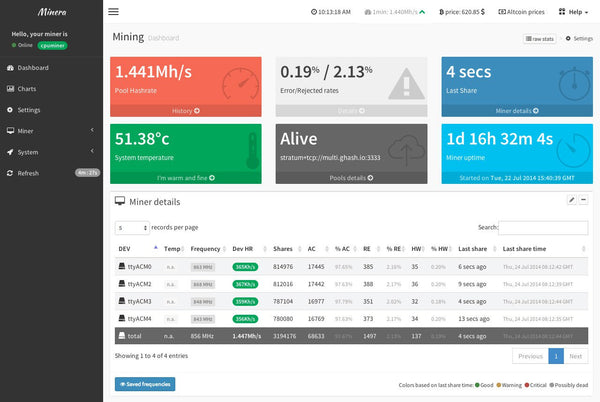Collapse the Miner details panel with minus button

[x=583, y=200]
